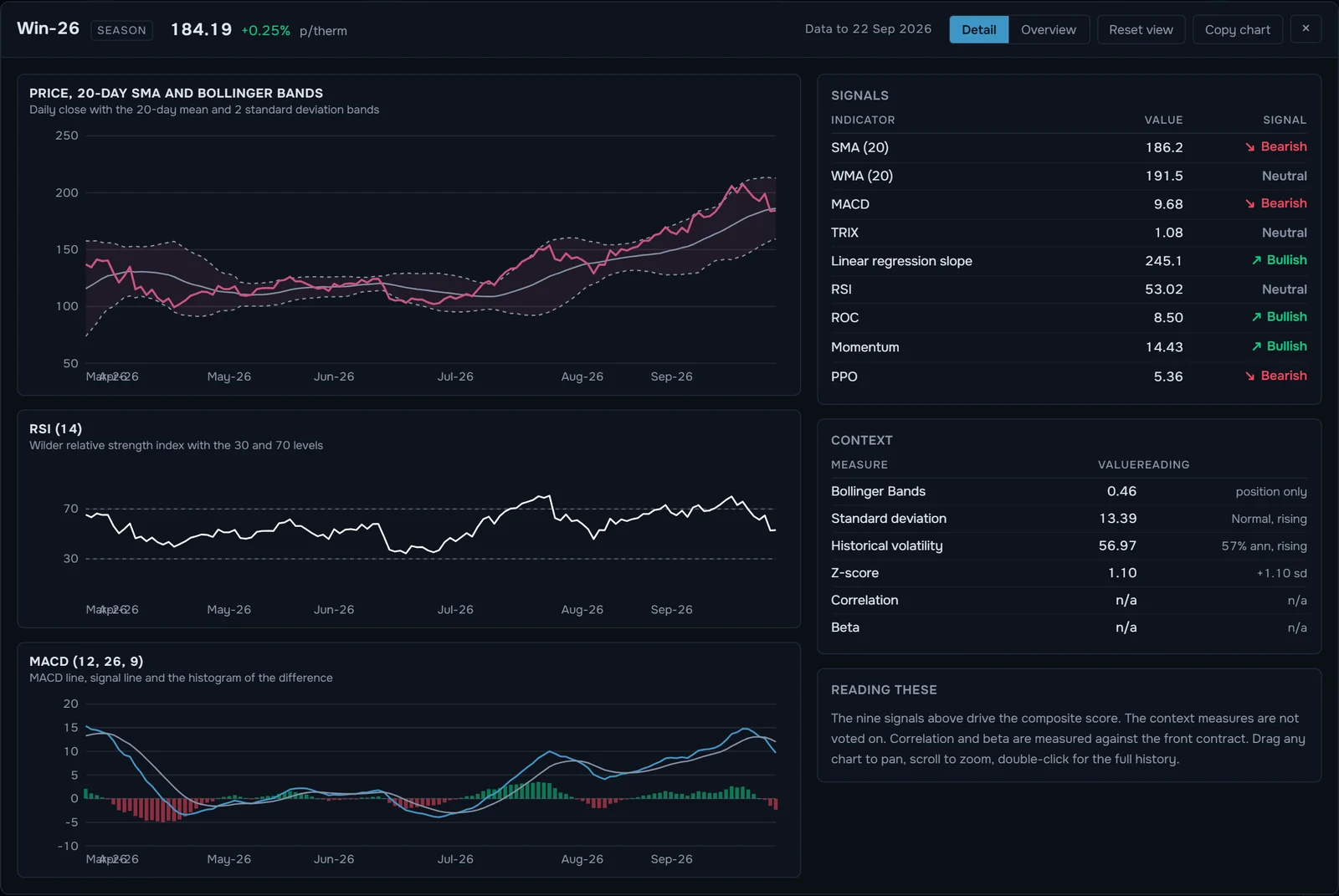1339x896 pixels.
Task: Select the WMA (20) indicator label
Action: tap(861, 176)
